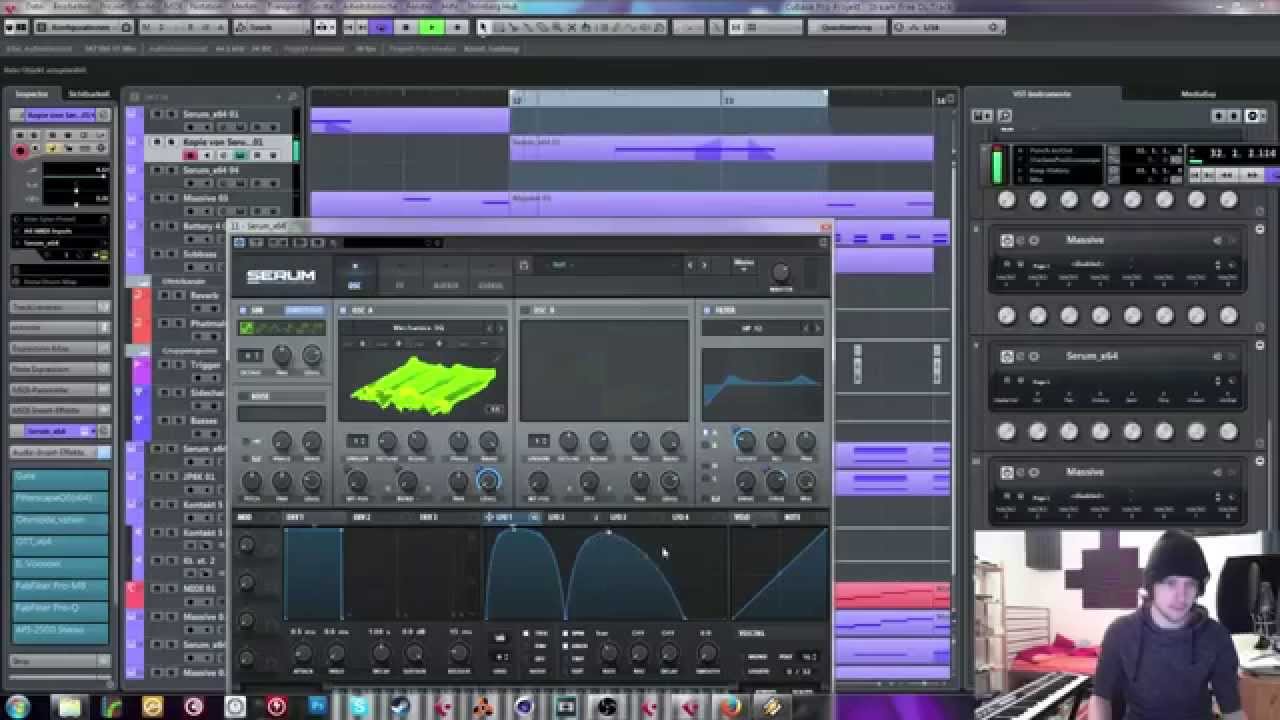
Task: Toggle Serum SUB oscillator on/off
Action: click(243, 311)
